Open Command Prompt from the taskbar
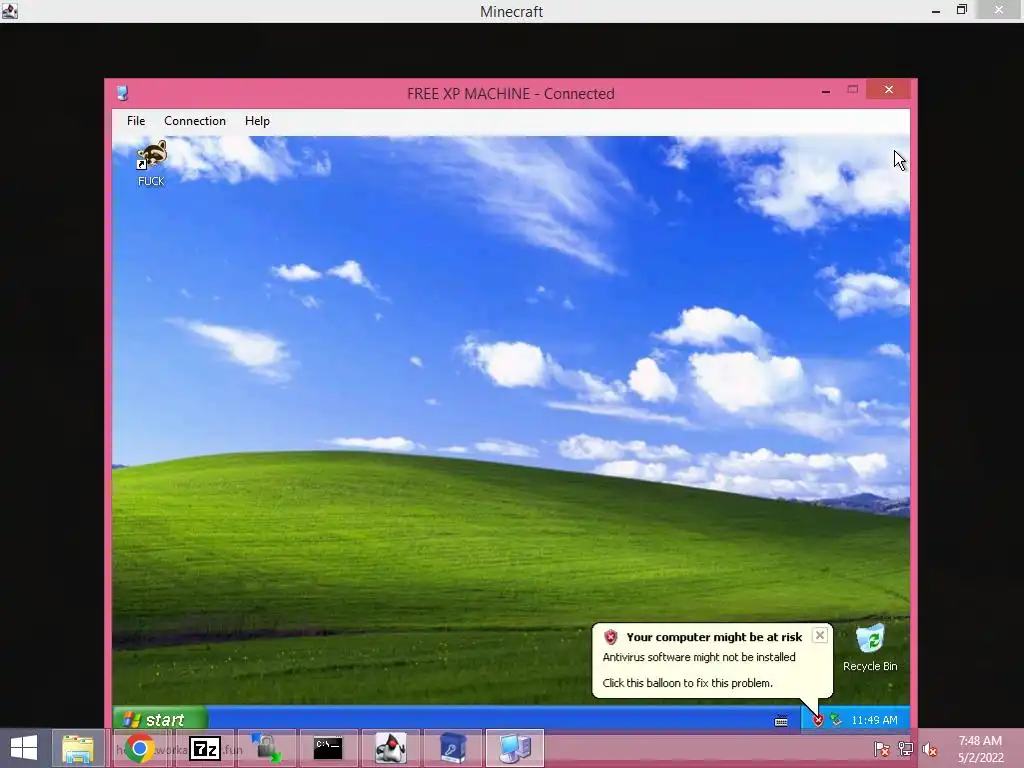 [x=328, y=748]
